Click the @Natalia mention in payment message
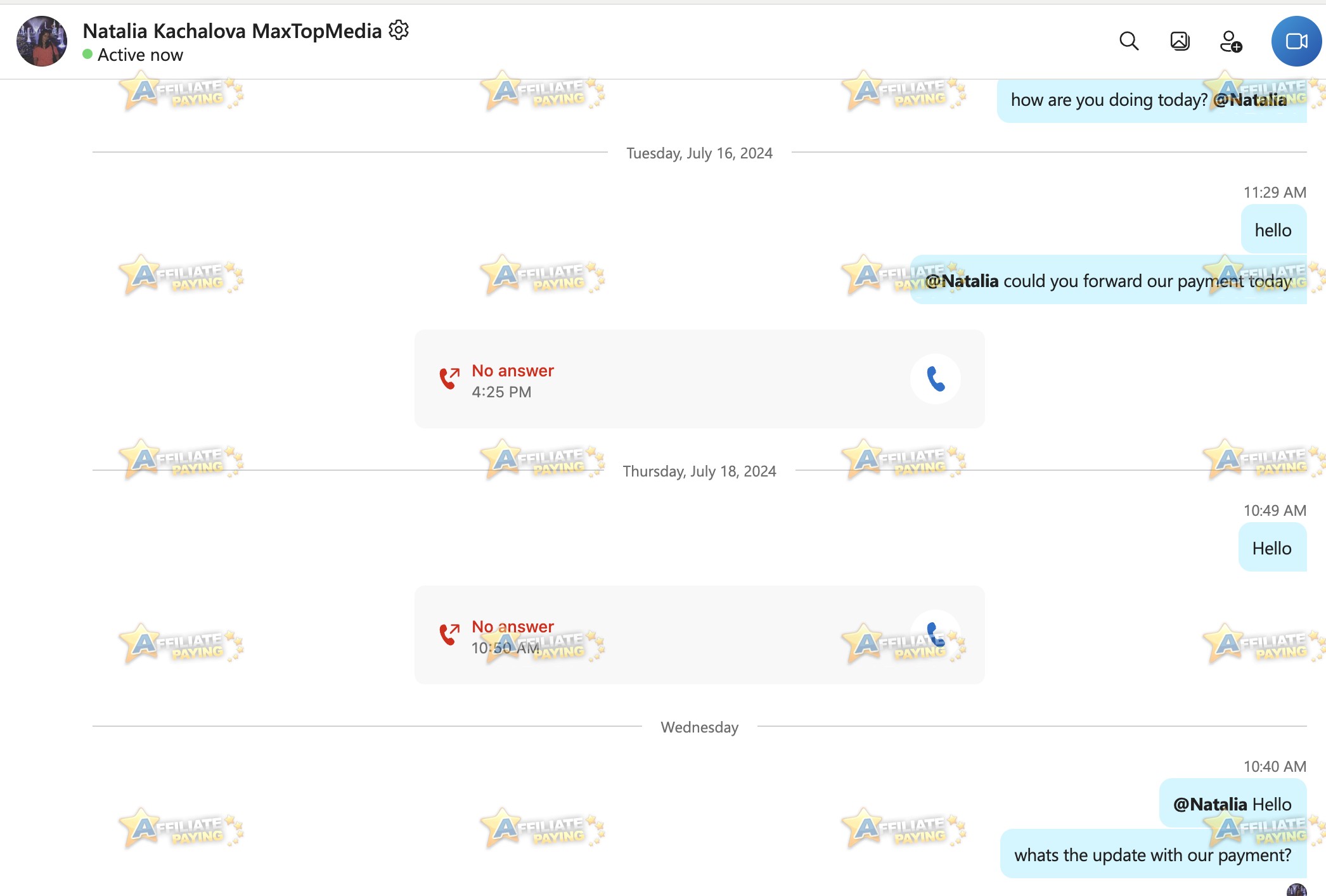Screen dimensions: 1326x896 click(962, 281)
